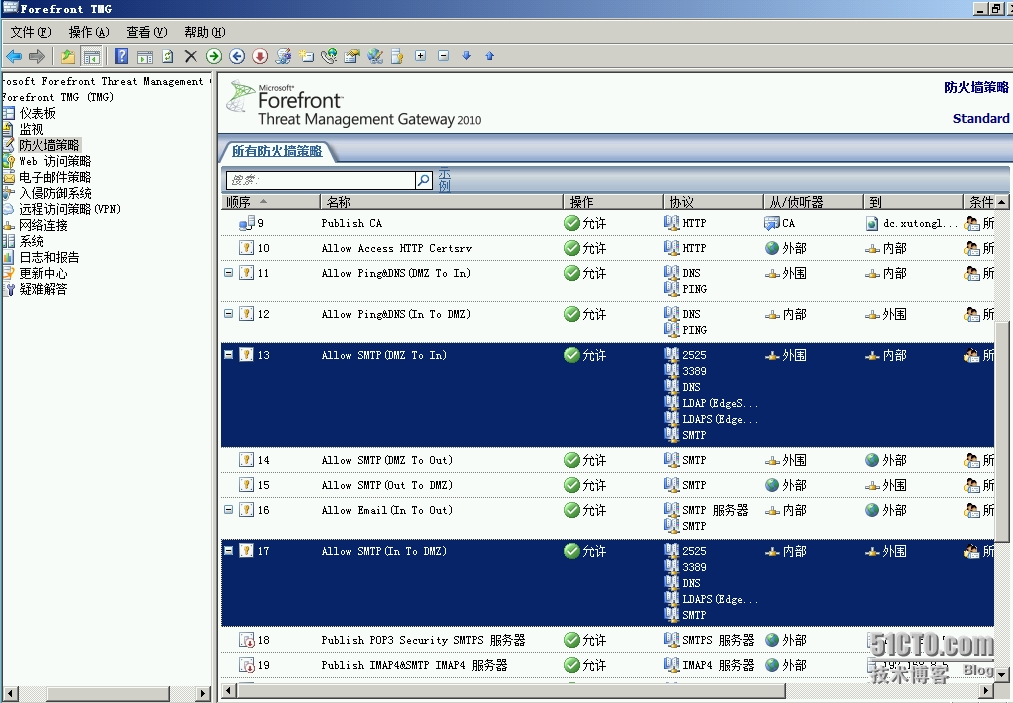Click the search magnifier button
The height and width of the screenshot is (703, 1013).
424,180
